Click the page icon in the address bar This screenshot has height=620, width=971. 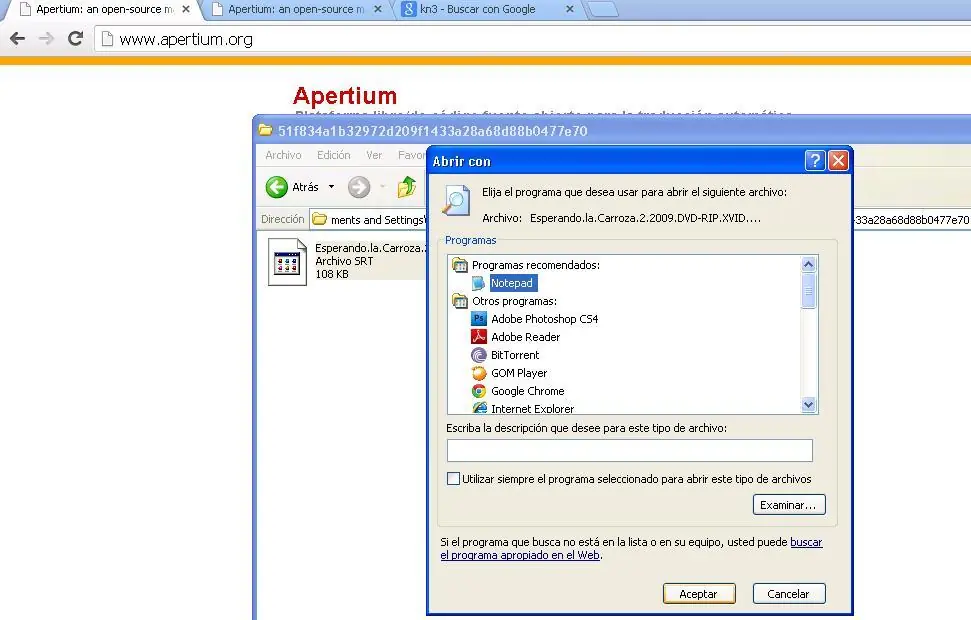(107, 39)
